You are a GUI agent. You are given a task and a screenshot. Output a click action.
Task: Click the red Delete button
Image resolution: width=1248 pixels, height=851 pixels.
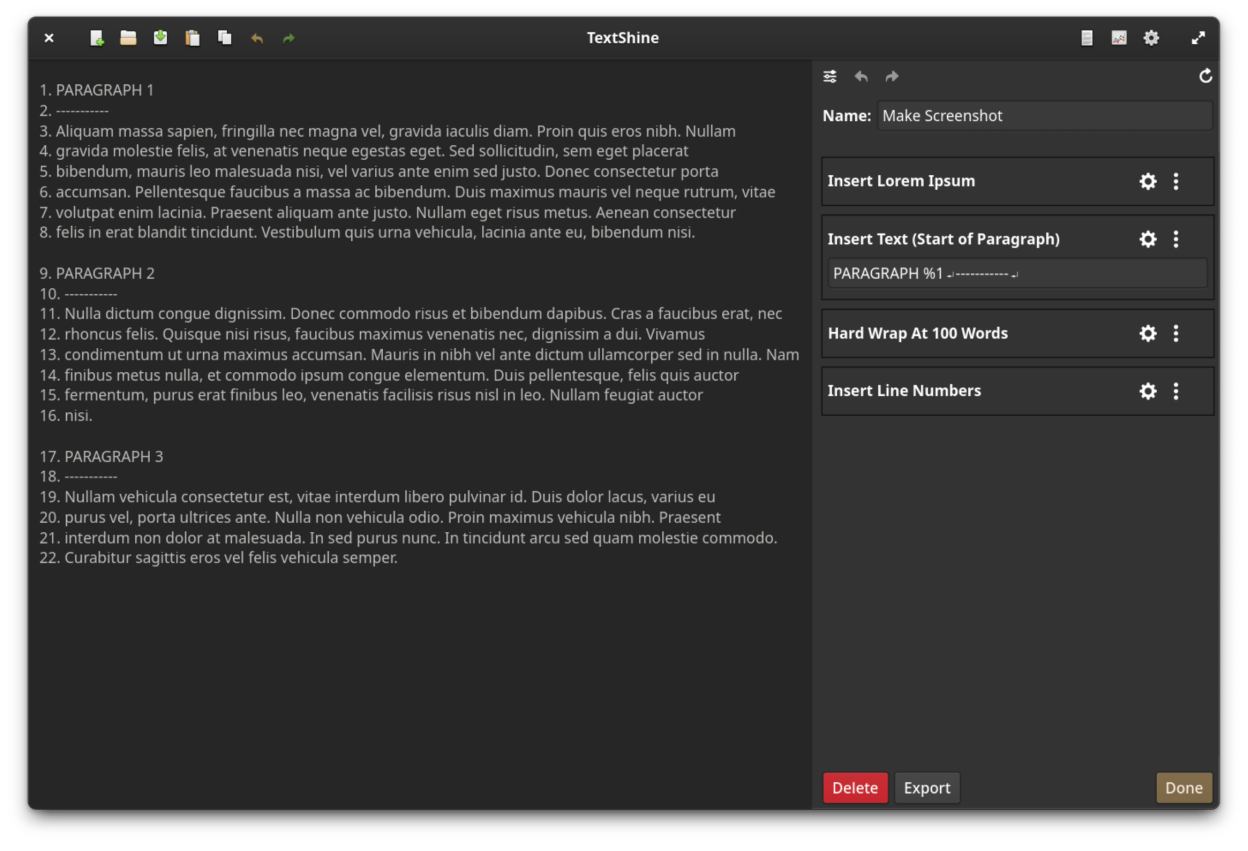(x=855, y=788)
